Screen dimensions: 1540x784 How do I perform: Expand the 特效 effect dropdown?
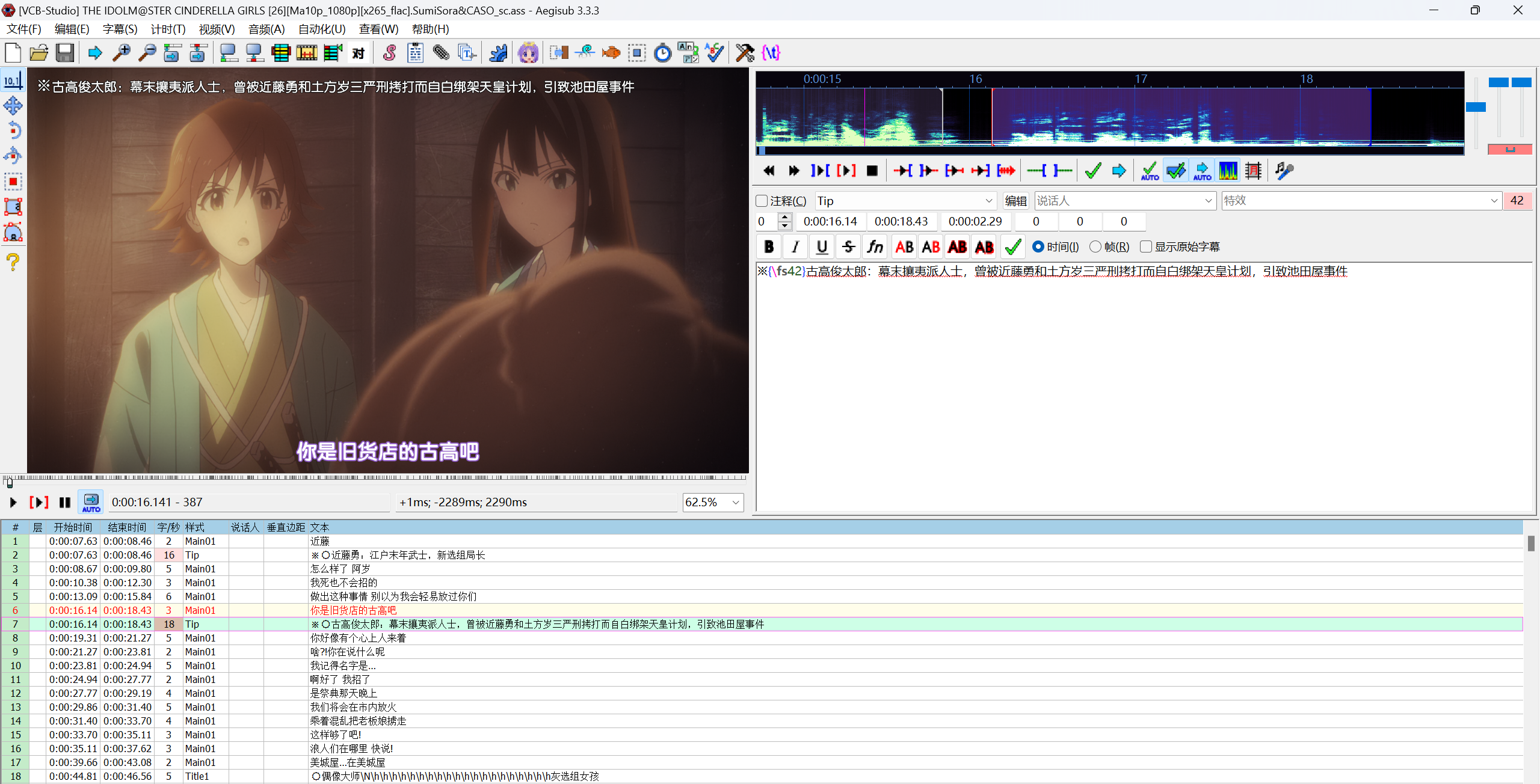click(x=1494, y=201)
